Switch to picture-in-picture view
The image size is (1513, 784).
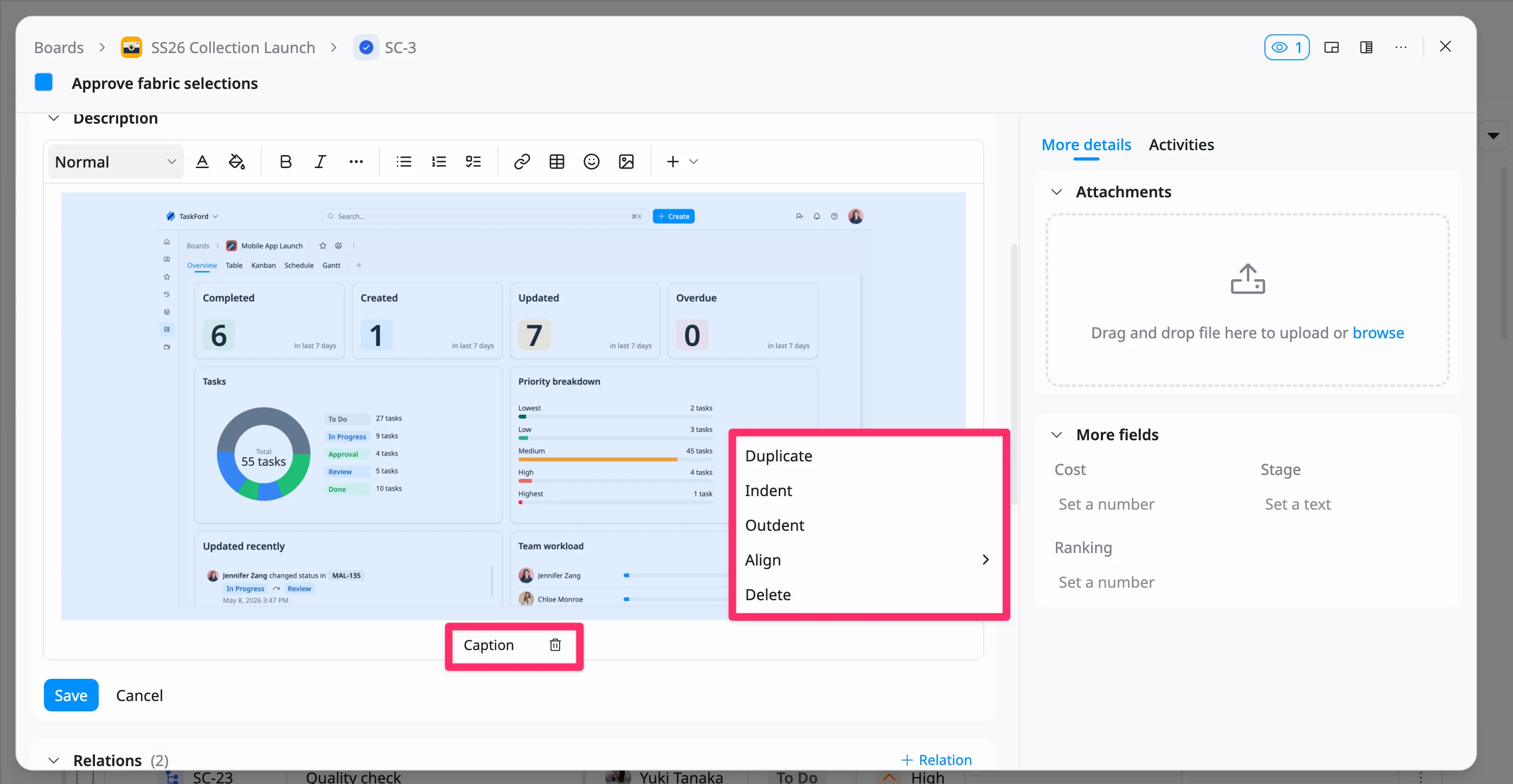1331,48
